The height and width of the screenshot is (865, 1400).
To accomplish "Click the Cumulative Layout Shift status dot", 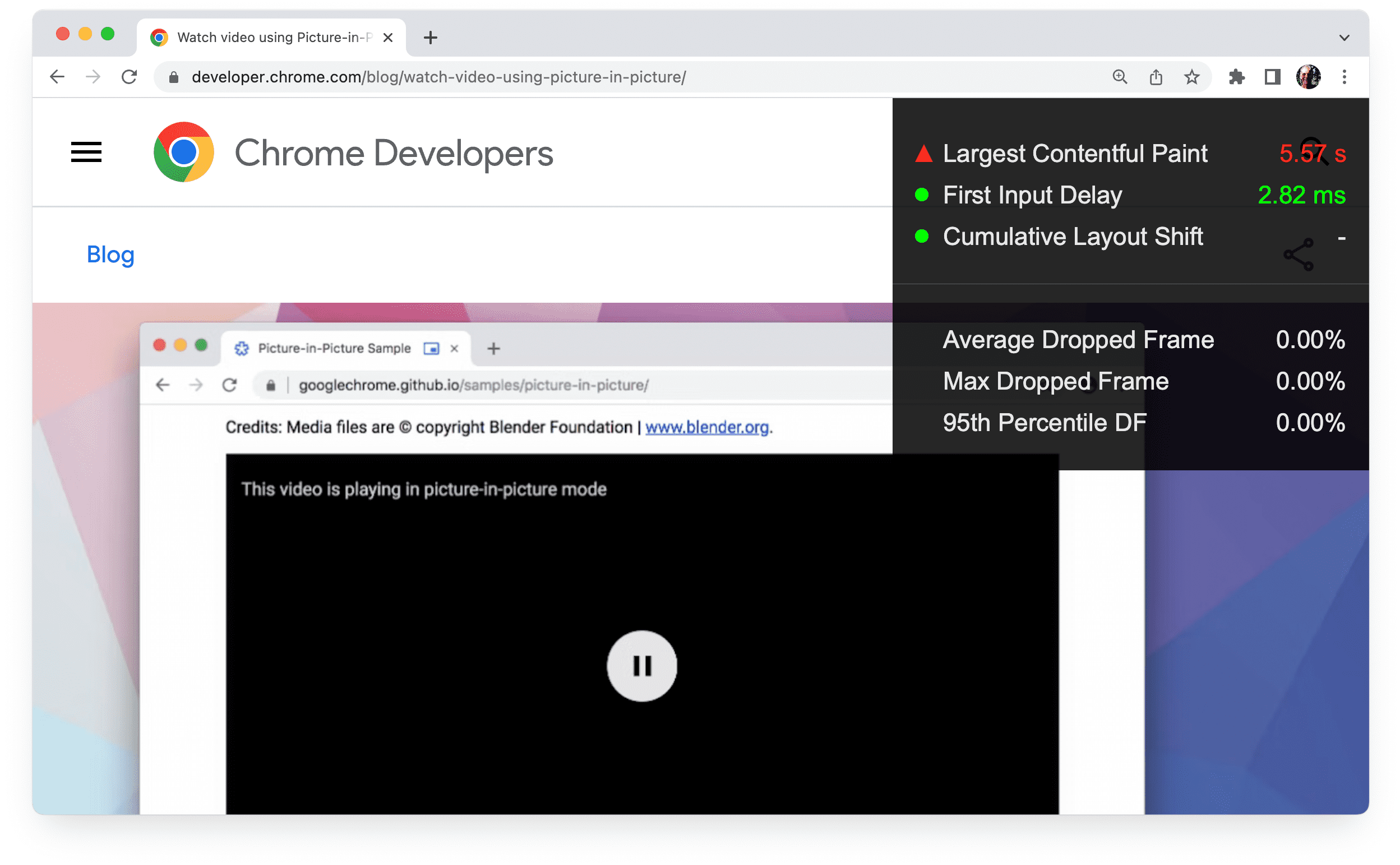I will point(920,238).
